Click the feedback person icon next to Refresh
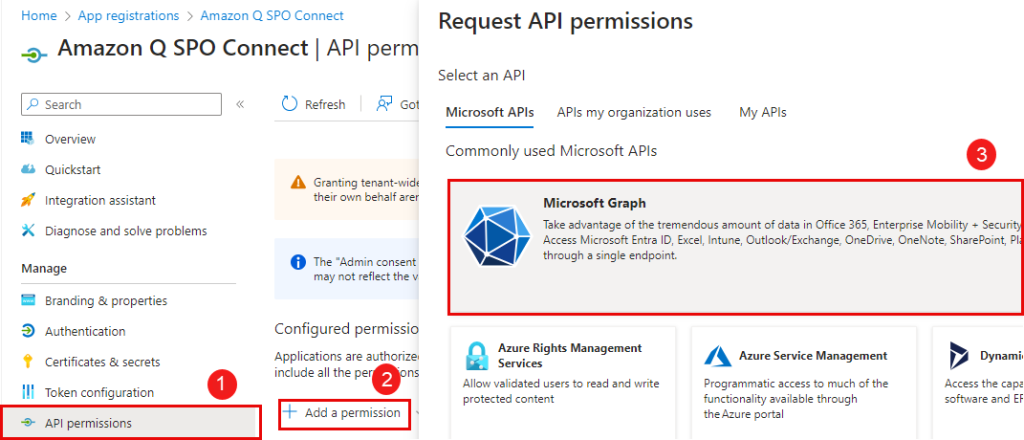The image size is (1024, 440). click(384, 104)
